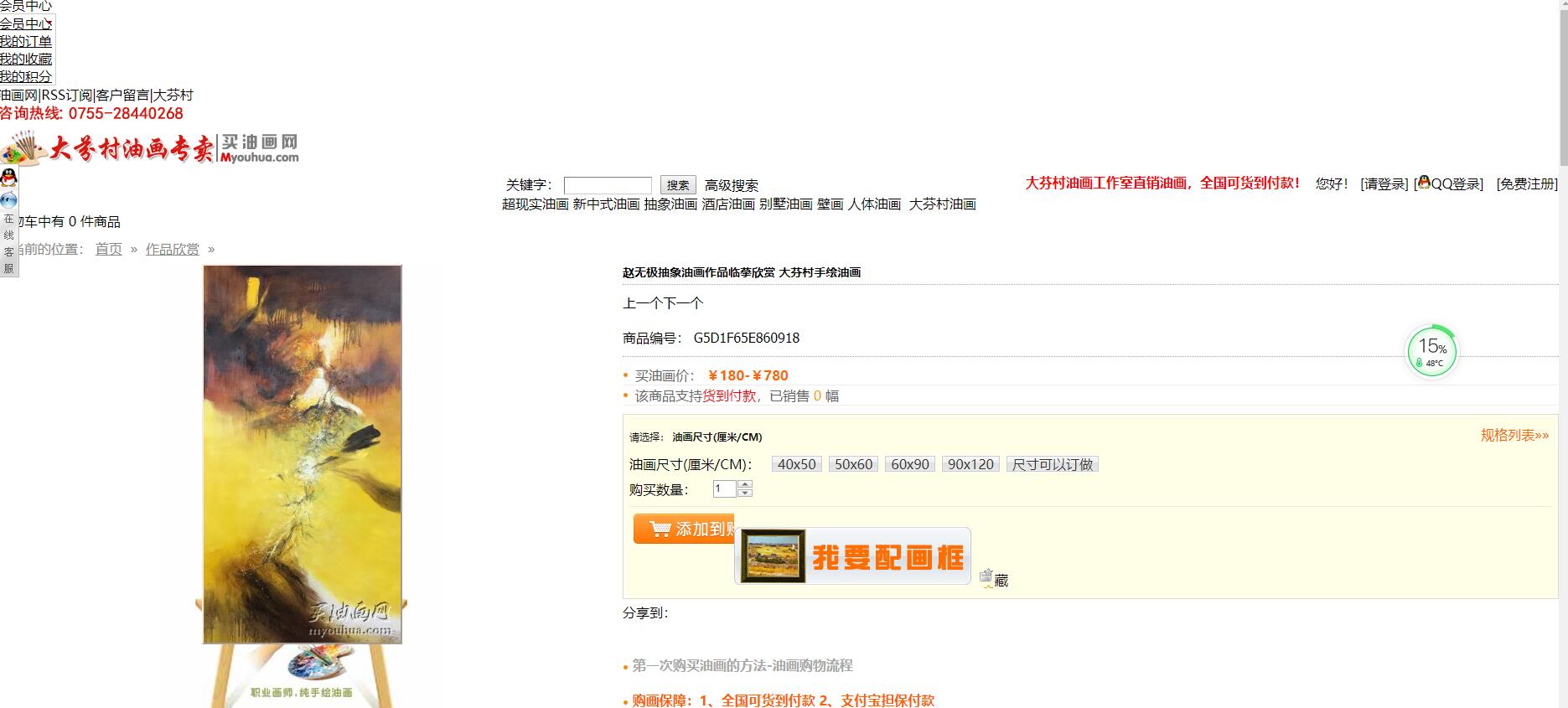Click the 会员中心 link with the red arrow
The image size is (1568, 708).
tap(26, 23)
